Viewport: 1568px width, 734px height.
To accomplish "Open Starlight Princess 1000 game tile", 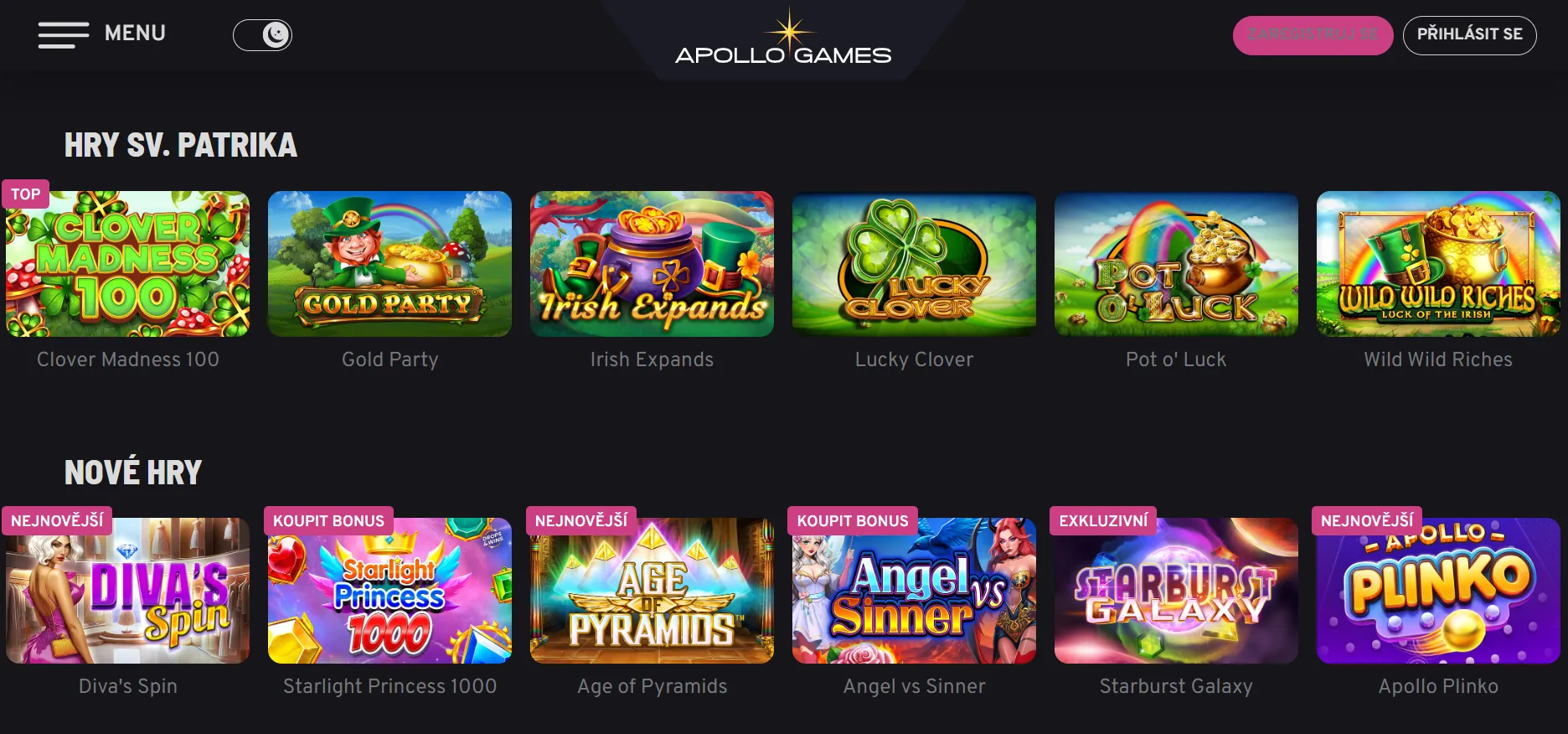I will click(x=389, y=591).
